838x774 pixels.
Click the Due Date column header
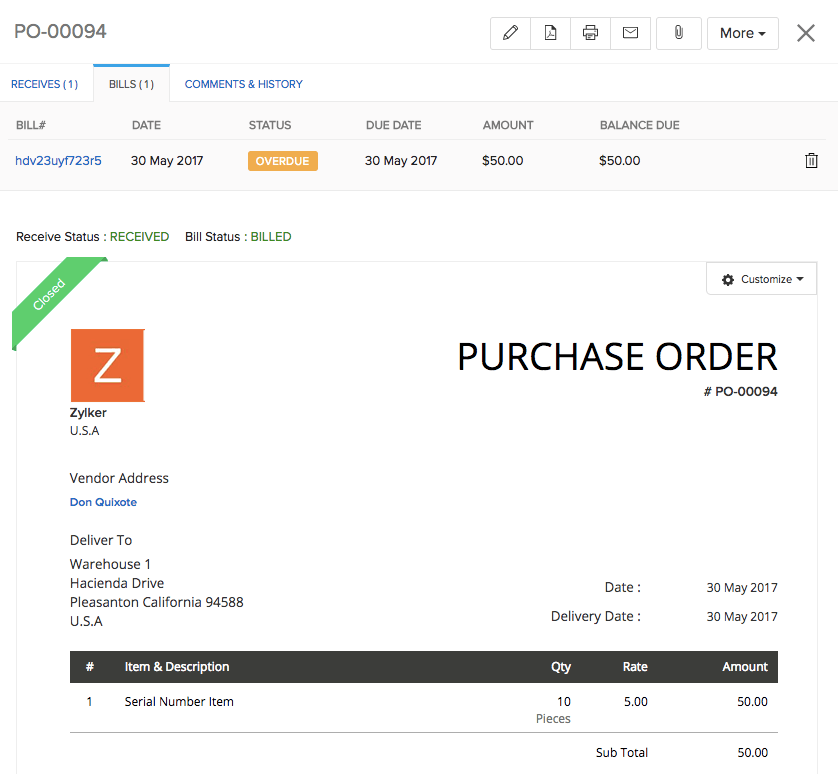(393, 125)
